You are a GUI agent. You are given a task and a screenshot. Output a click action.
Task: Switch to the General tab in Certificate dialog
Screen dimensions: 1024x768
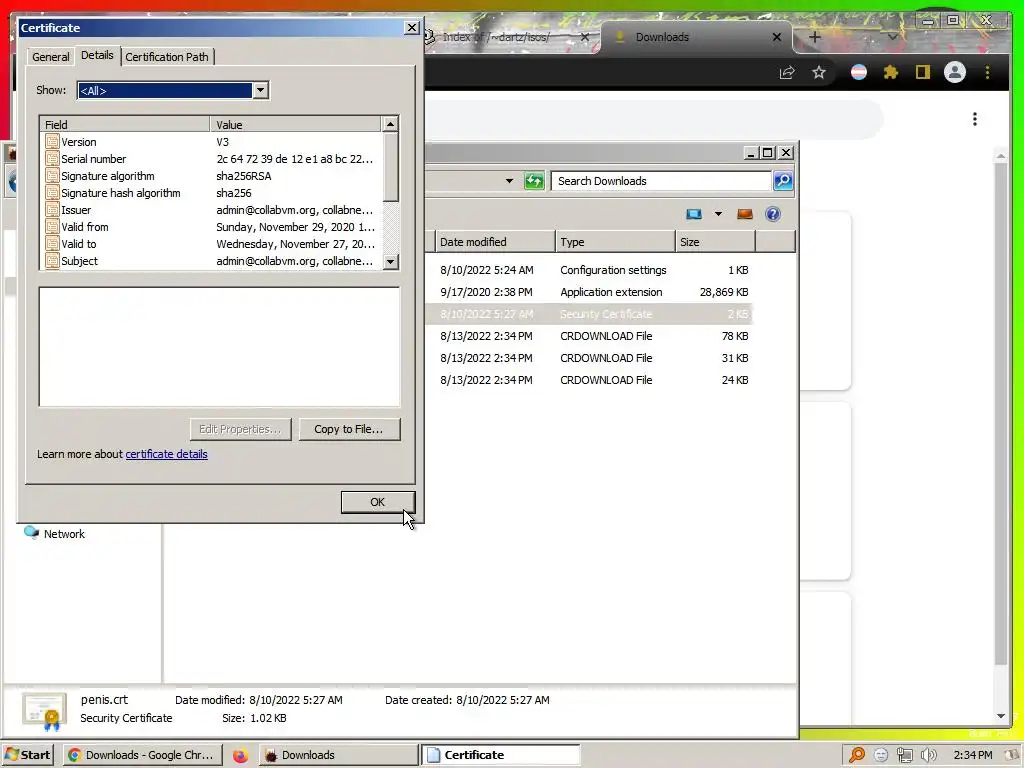click(50, 57)
